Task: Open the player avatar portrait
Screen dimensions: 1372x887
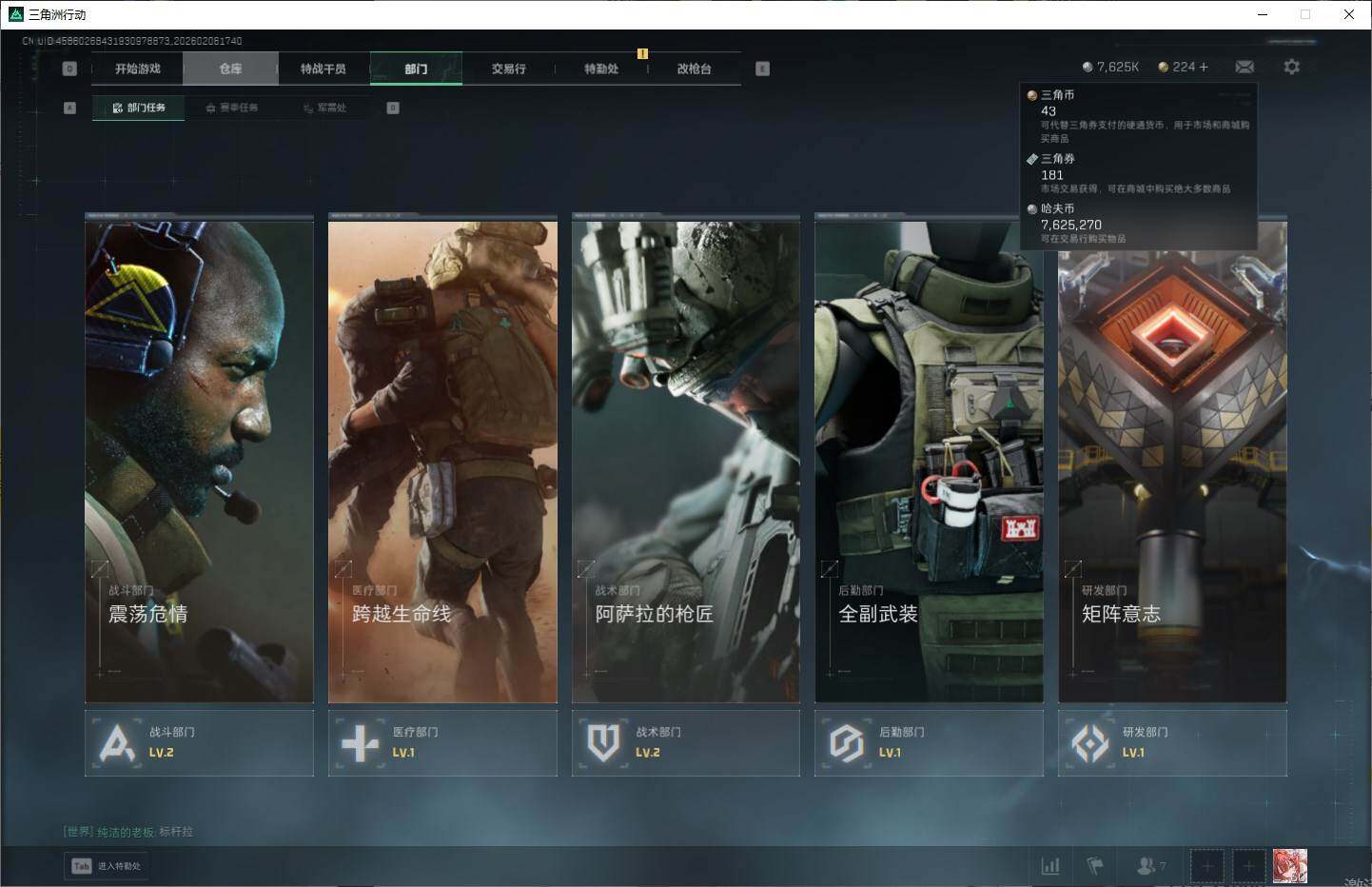Action: pos(1289,866)
